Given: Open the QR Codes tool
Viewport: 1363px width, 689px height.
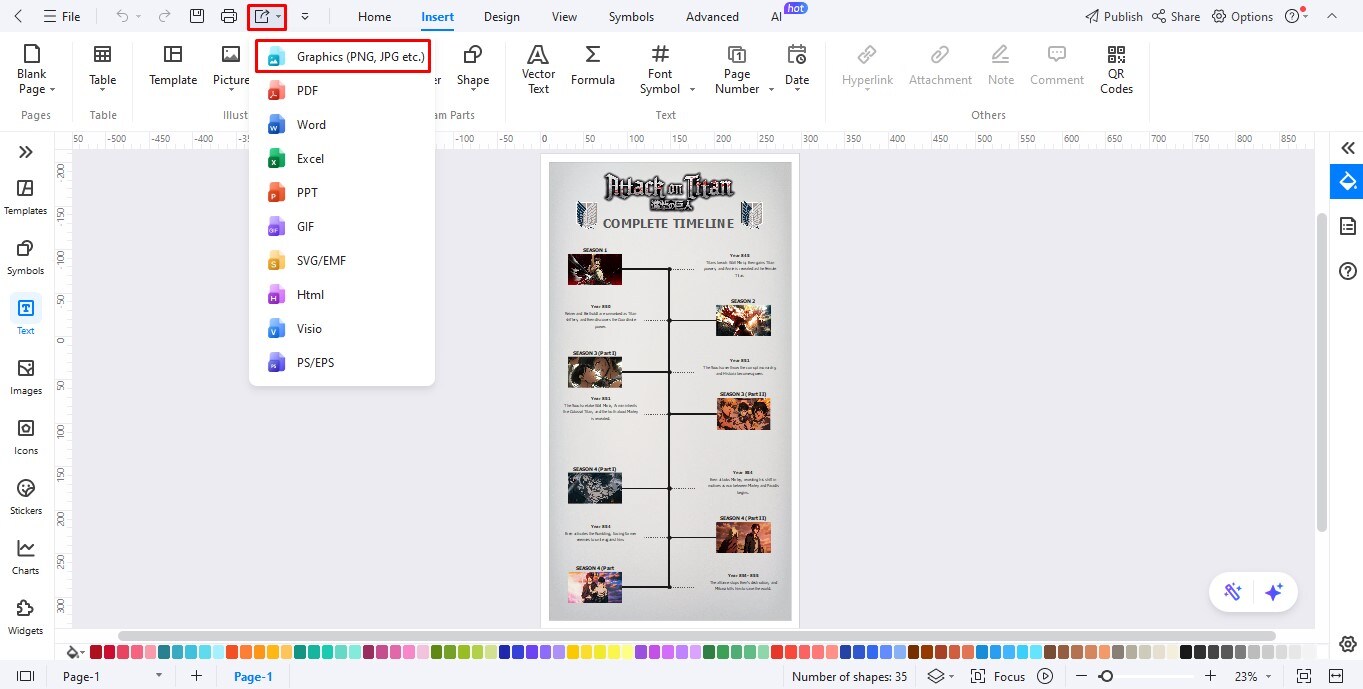Looking at the screenshot, I should [1116, 69].
